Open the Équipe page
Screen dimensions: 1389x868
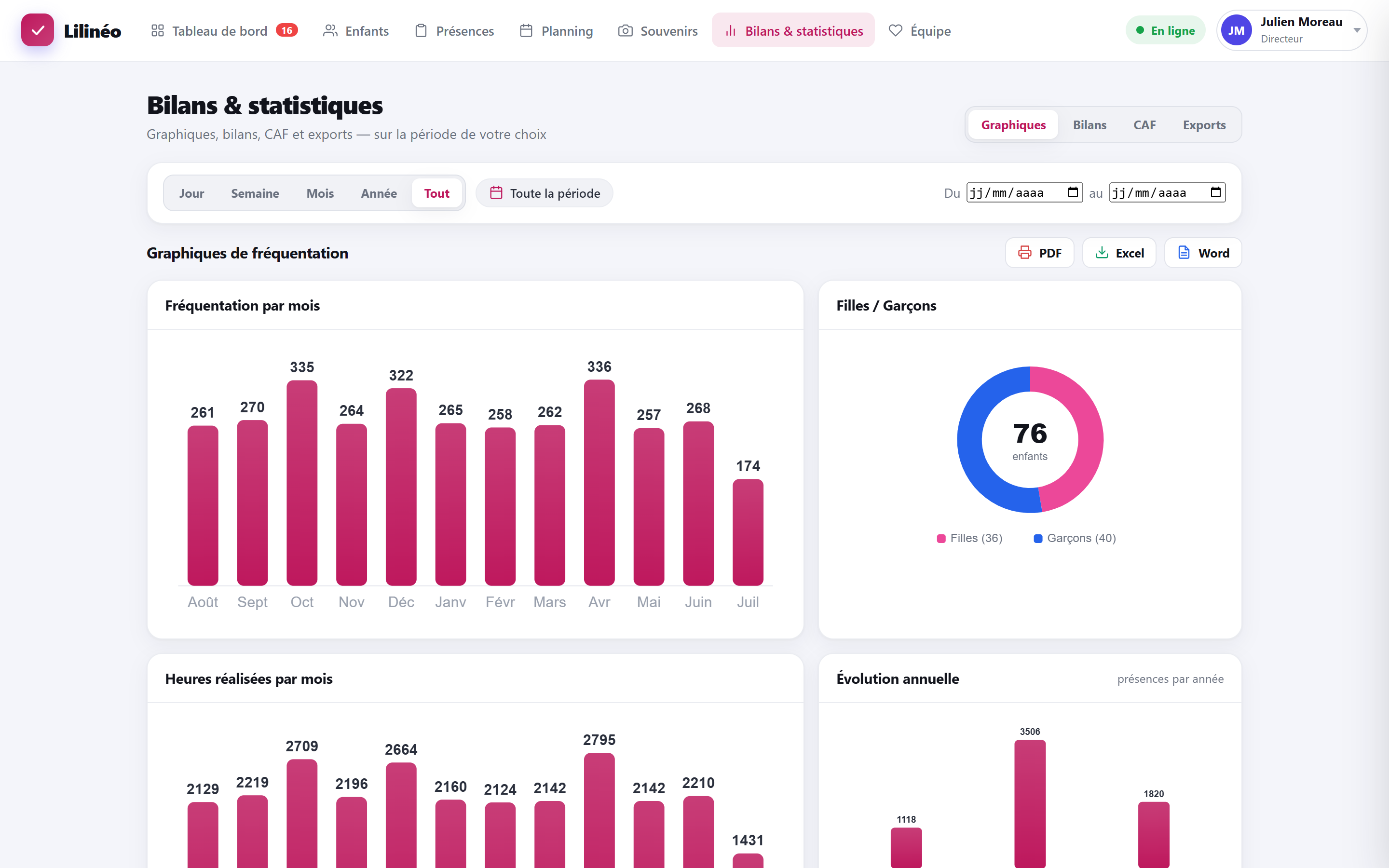pyautogui.click(x=920, y=30)
